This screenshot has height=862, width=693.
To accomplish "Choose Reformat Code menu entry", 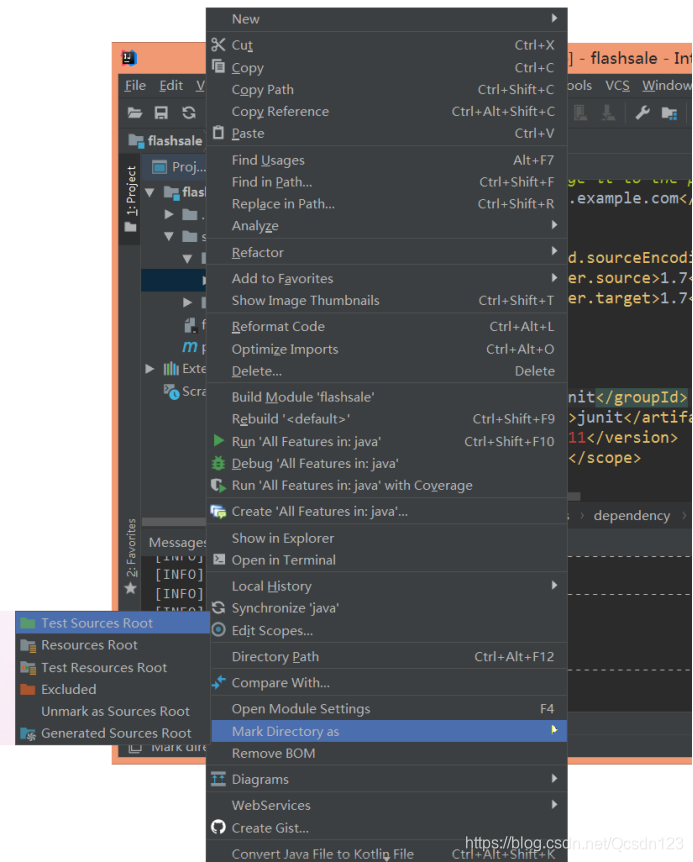I will 387,327.
